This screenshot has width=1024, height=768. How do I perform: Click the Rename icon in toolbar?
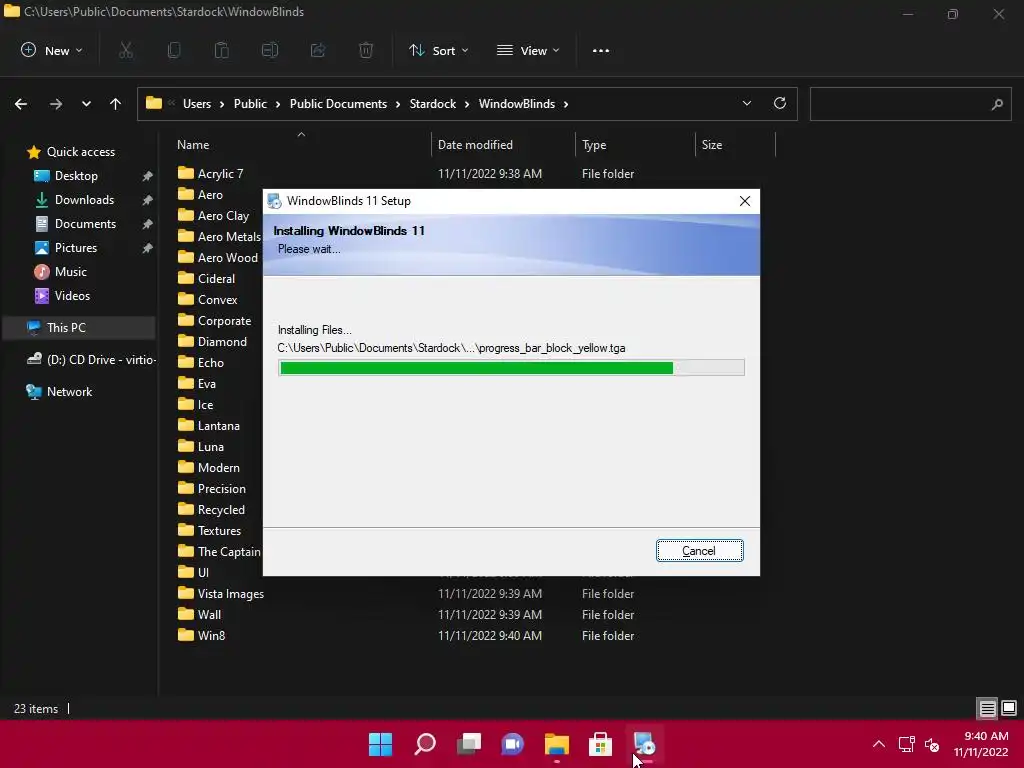pos(270,50)
